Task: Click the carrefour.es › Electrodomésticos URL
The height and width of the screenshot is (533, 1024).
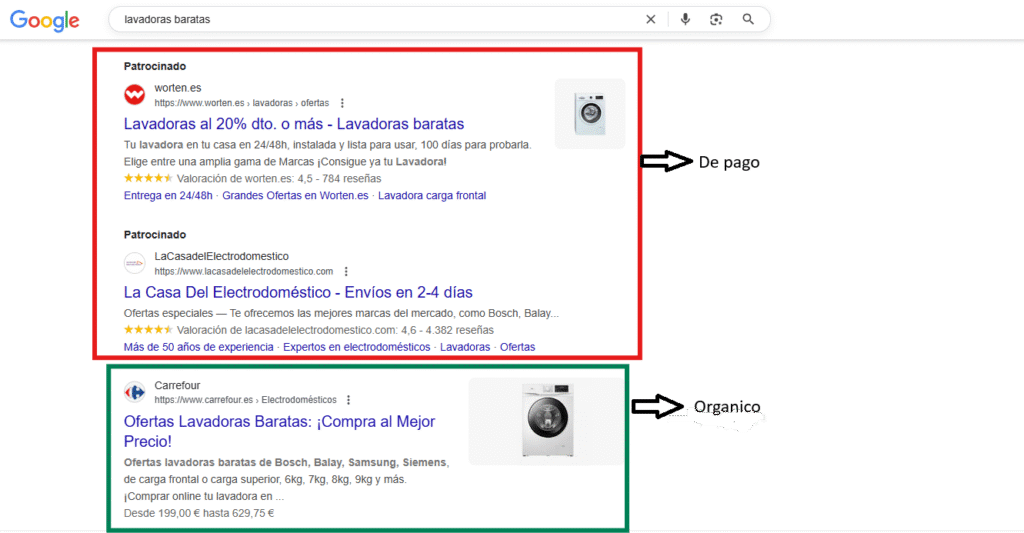Action: coord(246,400)
